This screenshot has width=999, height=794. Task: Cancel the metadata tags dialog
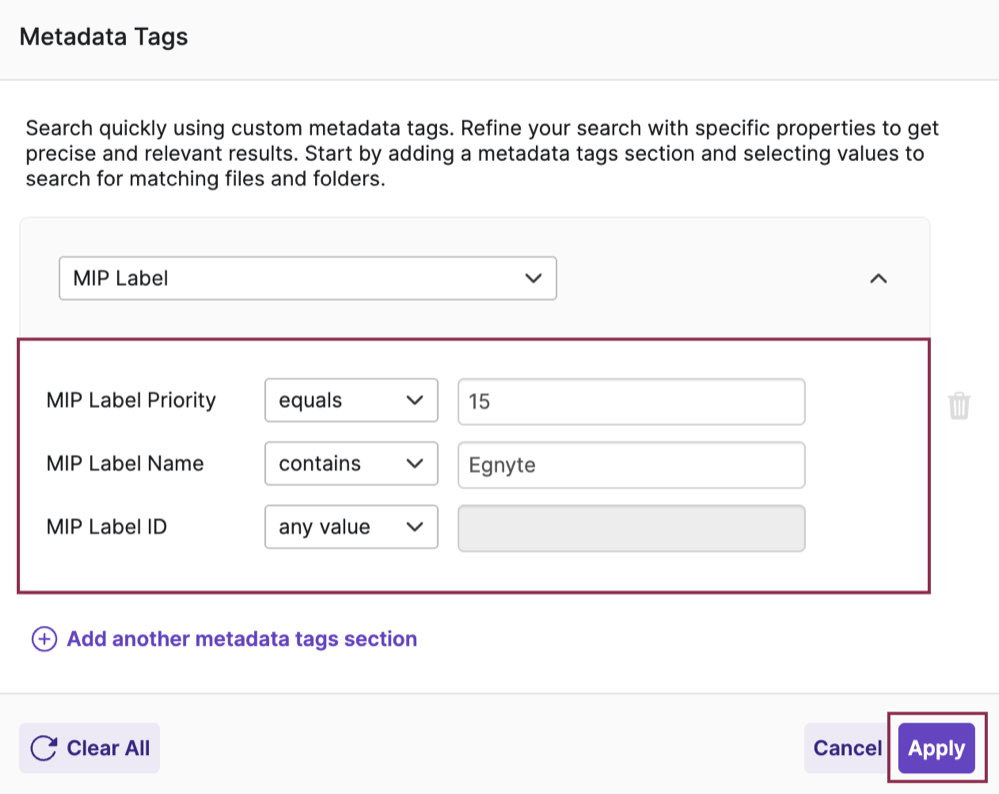846,748
